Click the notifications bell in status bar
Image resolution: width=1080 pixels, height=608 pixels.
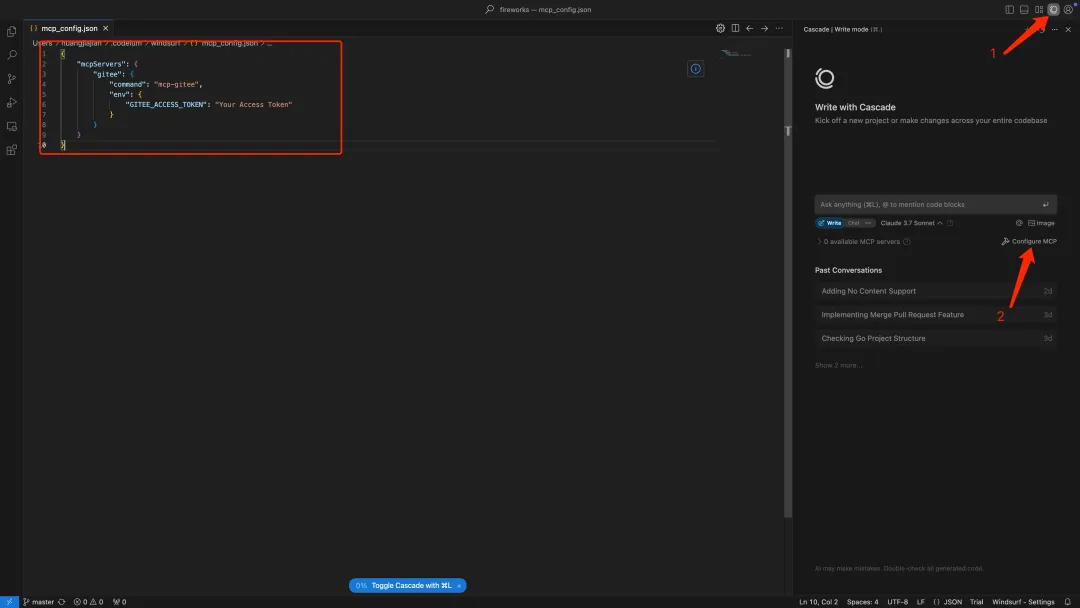tap(1069, 602)
